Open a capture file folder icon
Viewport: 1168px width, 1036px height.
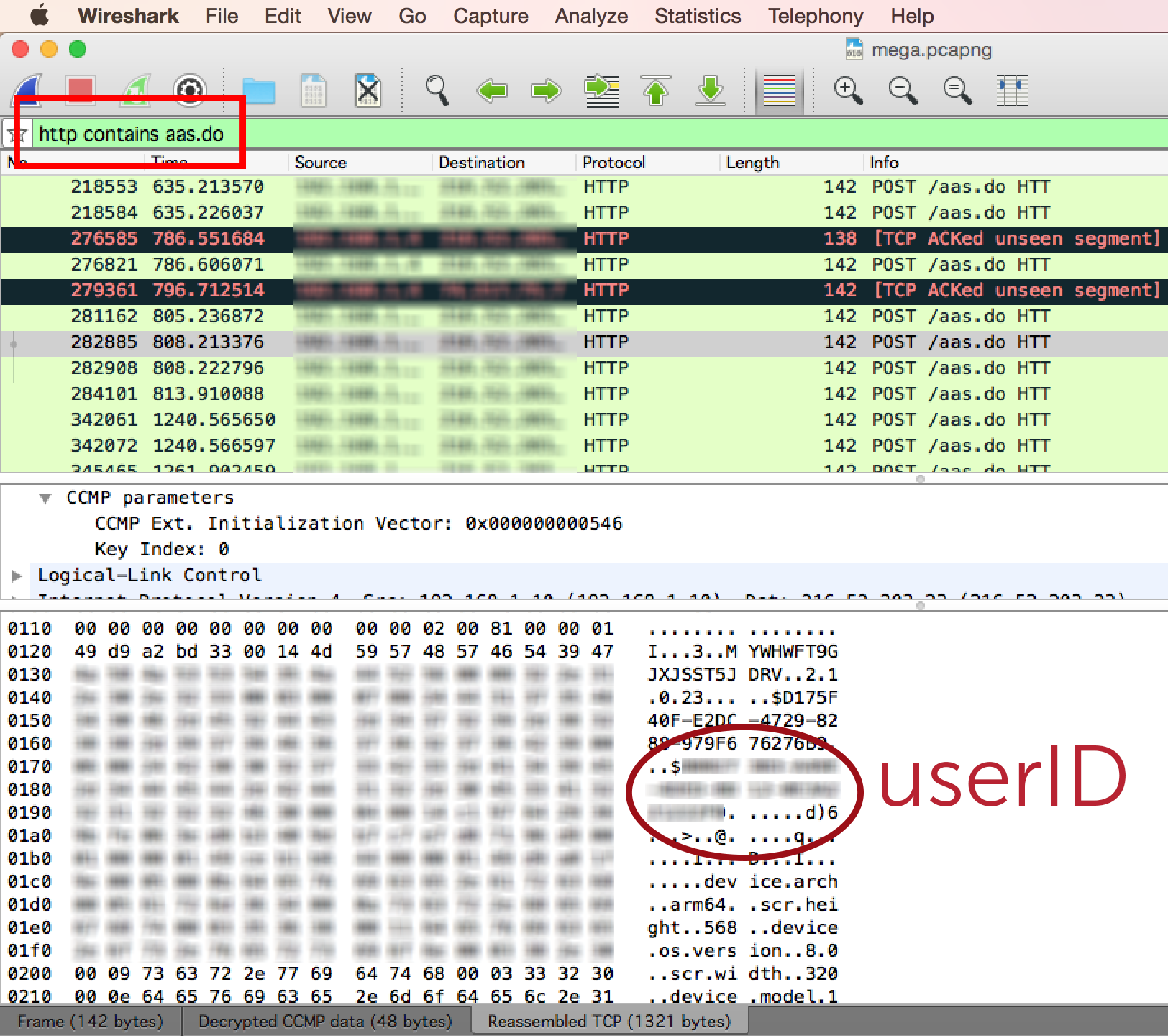tap(258, 91)
